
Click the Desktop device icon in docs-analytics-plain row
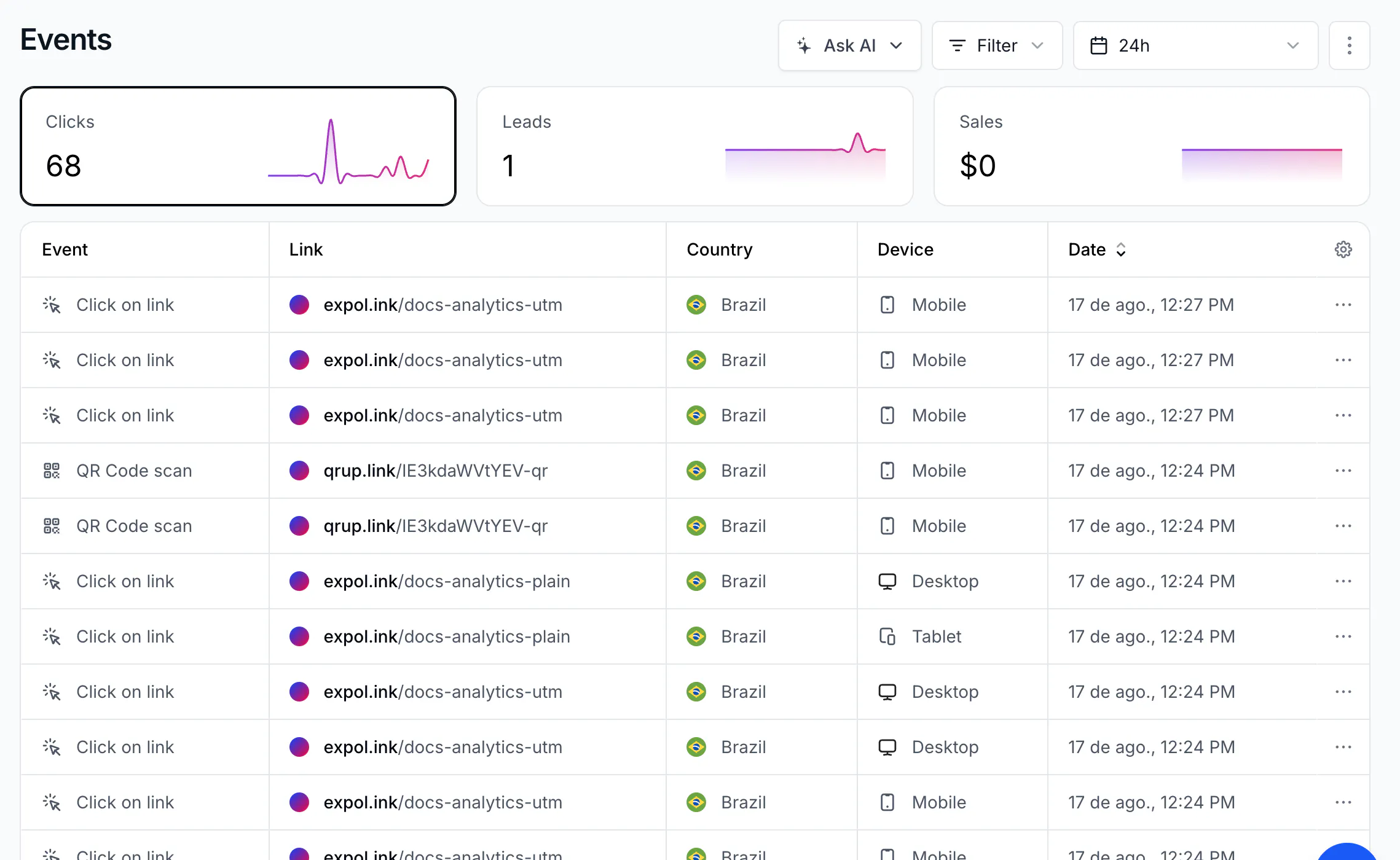(887, 581)
